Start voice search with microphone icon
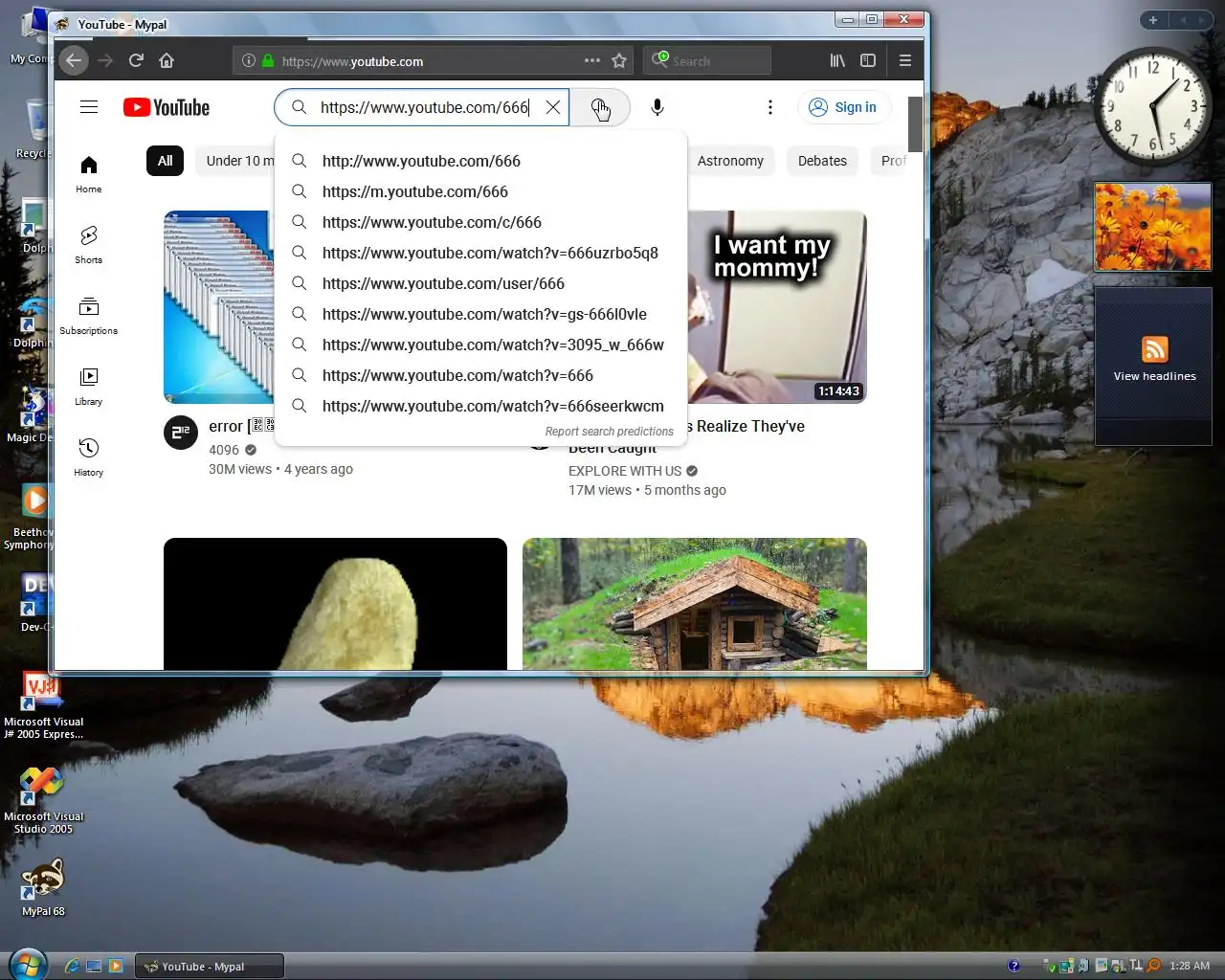The width and height of the screenshot is (1225, 980). [657, 107]
